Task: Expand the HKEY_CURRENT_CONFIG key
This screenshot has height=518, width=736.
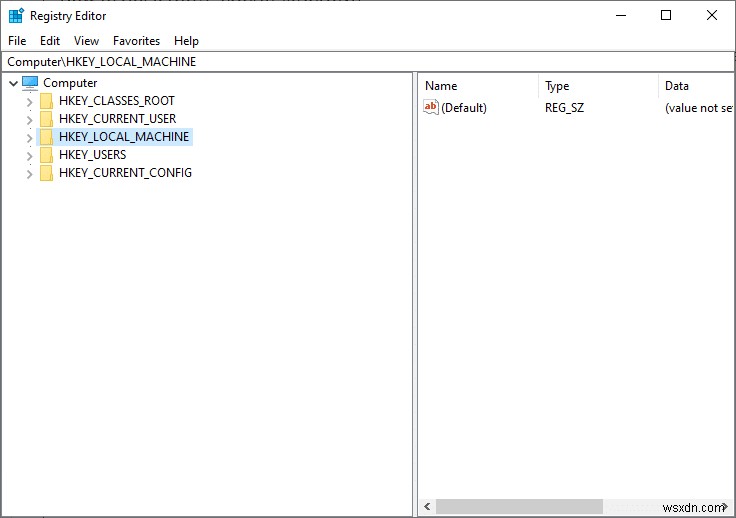Action: pyautogui.click(x=30, y=174)
